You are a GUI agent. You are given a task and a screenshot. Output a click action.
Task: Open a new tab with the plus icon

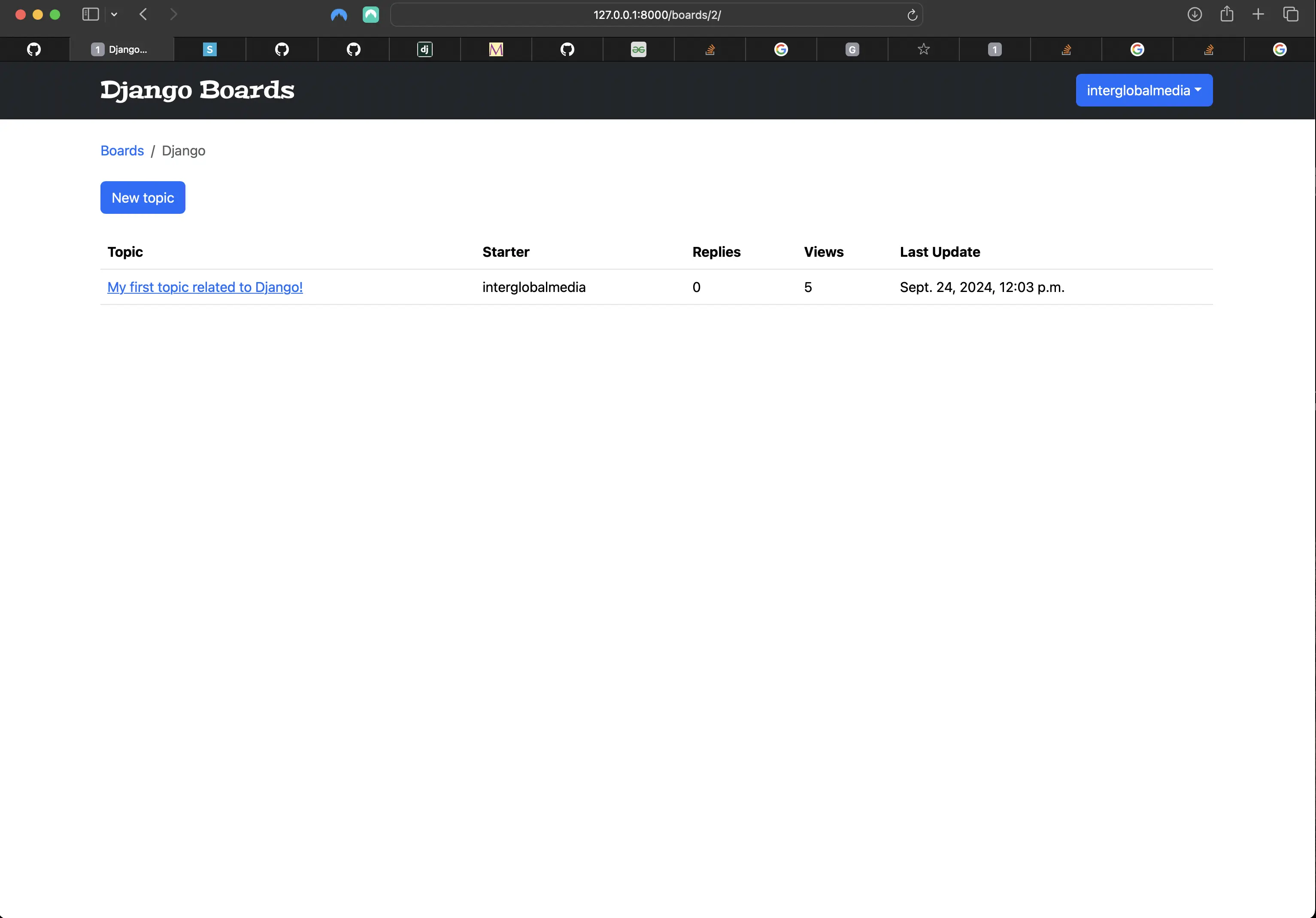pyautogui.click(x=1258, y=14)
